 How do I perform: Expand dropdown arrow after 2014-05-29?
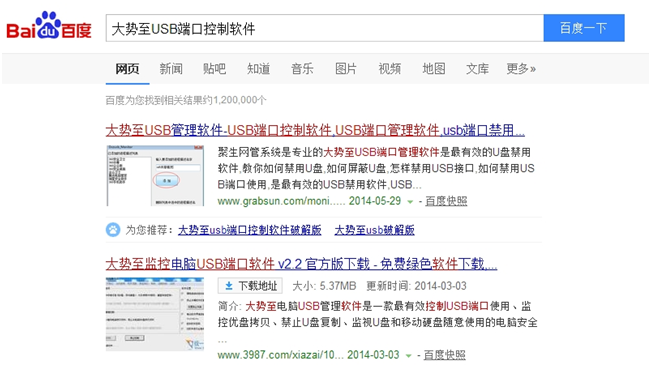pos(410,202)
